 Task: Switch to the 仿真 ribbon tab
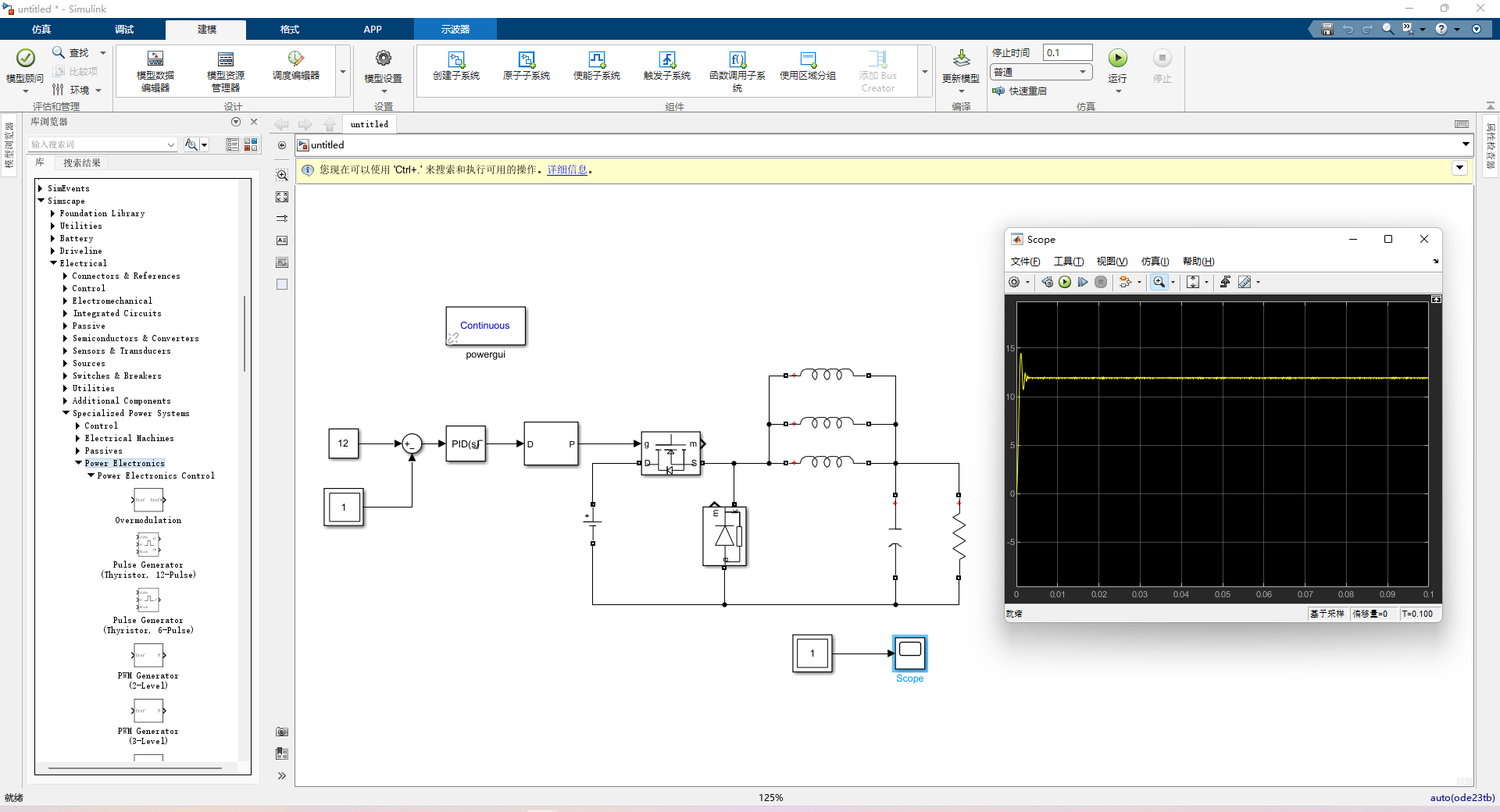[x=41, y=30]
